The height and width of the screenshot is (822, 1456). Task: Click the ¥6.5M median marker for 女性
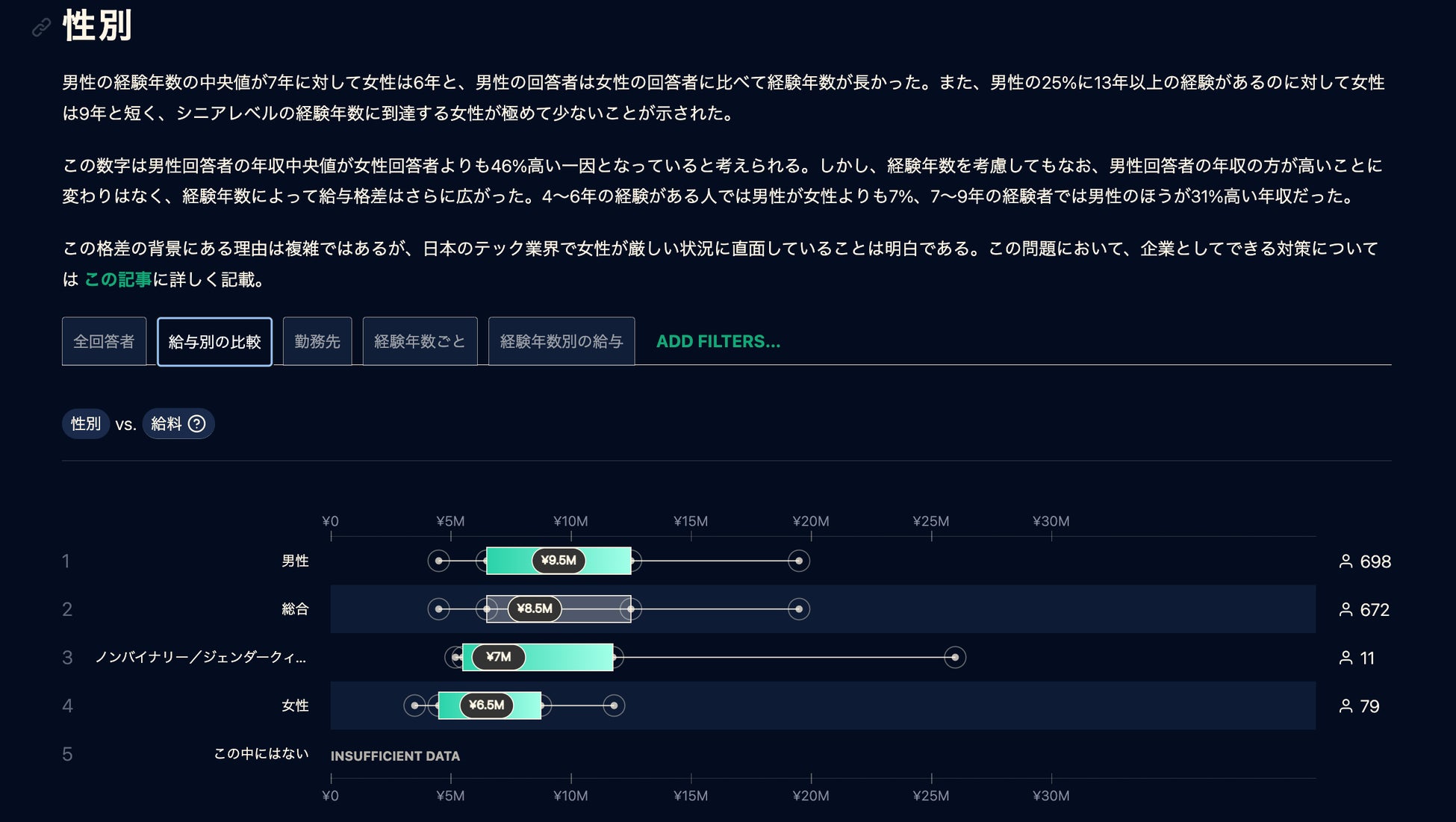click(486, 706)
